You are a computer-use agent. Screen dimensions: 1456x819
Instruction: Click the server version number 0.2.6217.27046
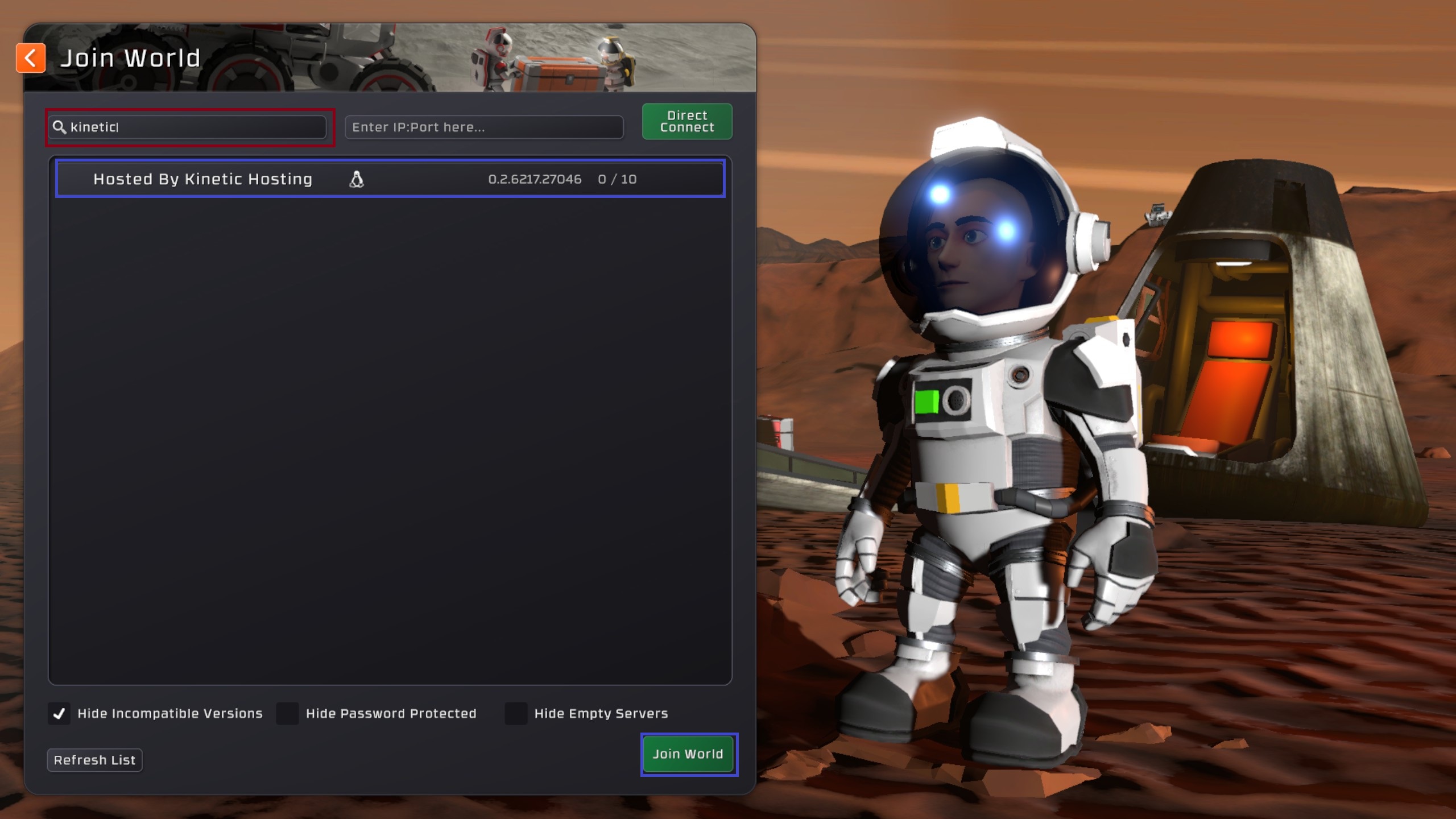[535, 179]
